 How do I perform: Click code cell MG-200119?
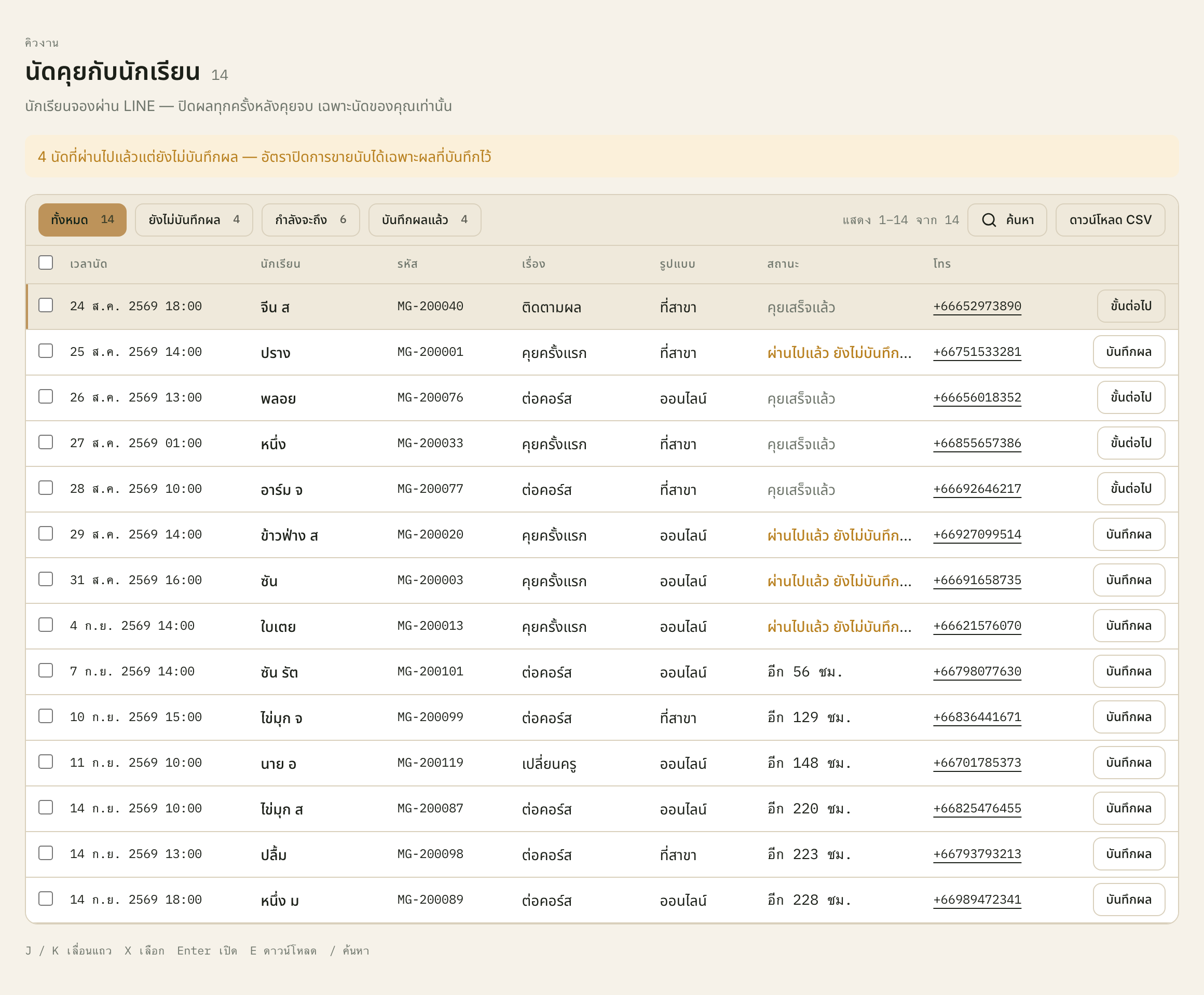pyautogui.click(x=430, y=763)
